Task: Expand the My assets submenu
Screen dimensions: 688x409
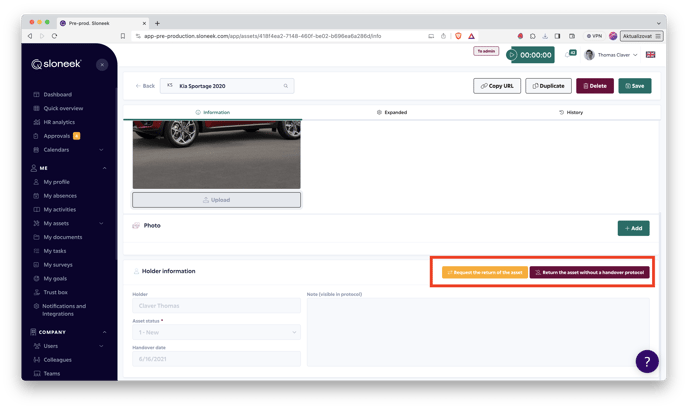Action: (x=102, y=223)
